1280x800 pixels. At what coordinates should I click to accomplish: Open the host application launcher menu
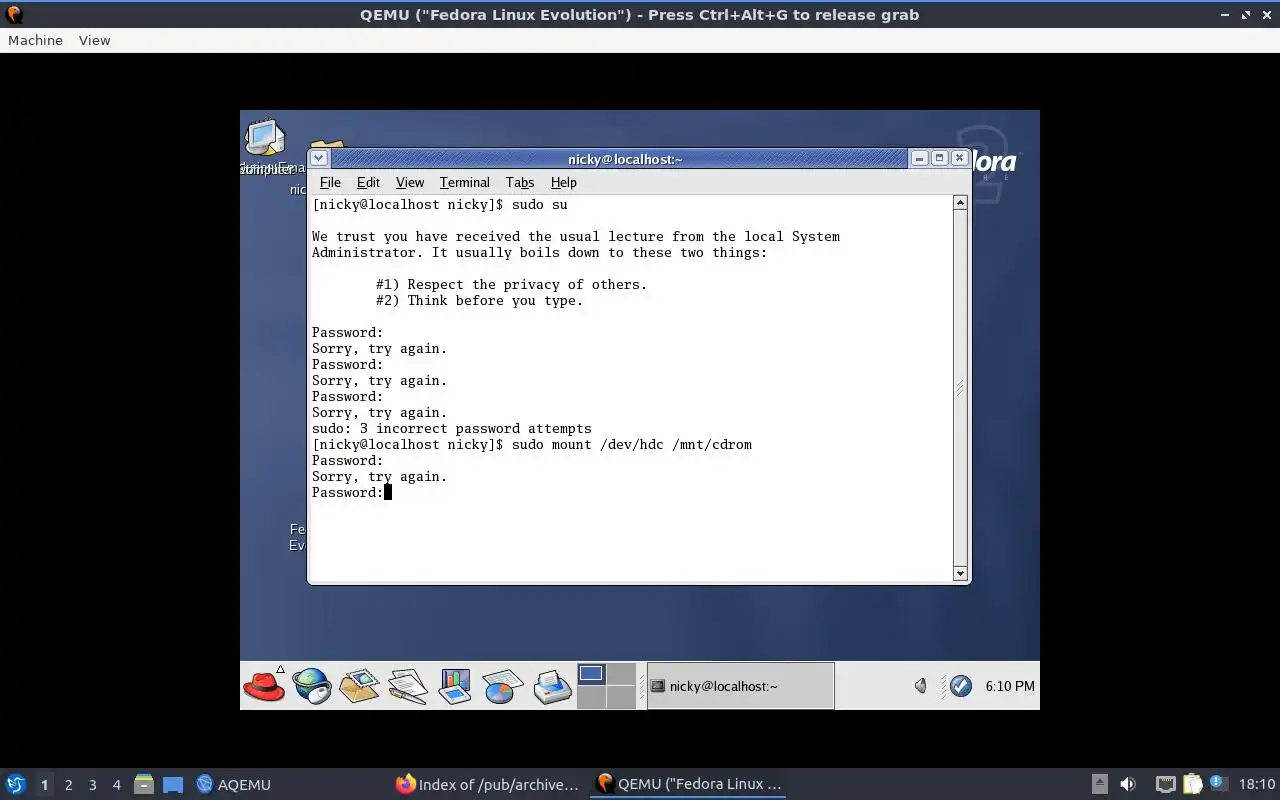pyautogui.click(x=15, y=784)
